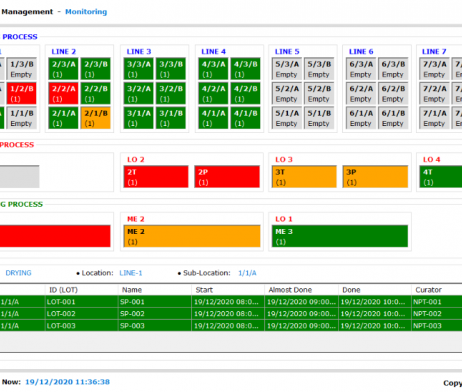Click Name column header

pos(155,290)
